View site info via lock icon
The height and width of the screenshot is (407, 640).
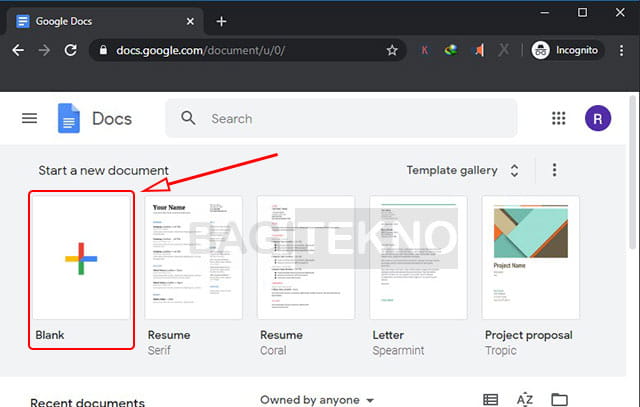click(103, 50)
